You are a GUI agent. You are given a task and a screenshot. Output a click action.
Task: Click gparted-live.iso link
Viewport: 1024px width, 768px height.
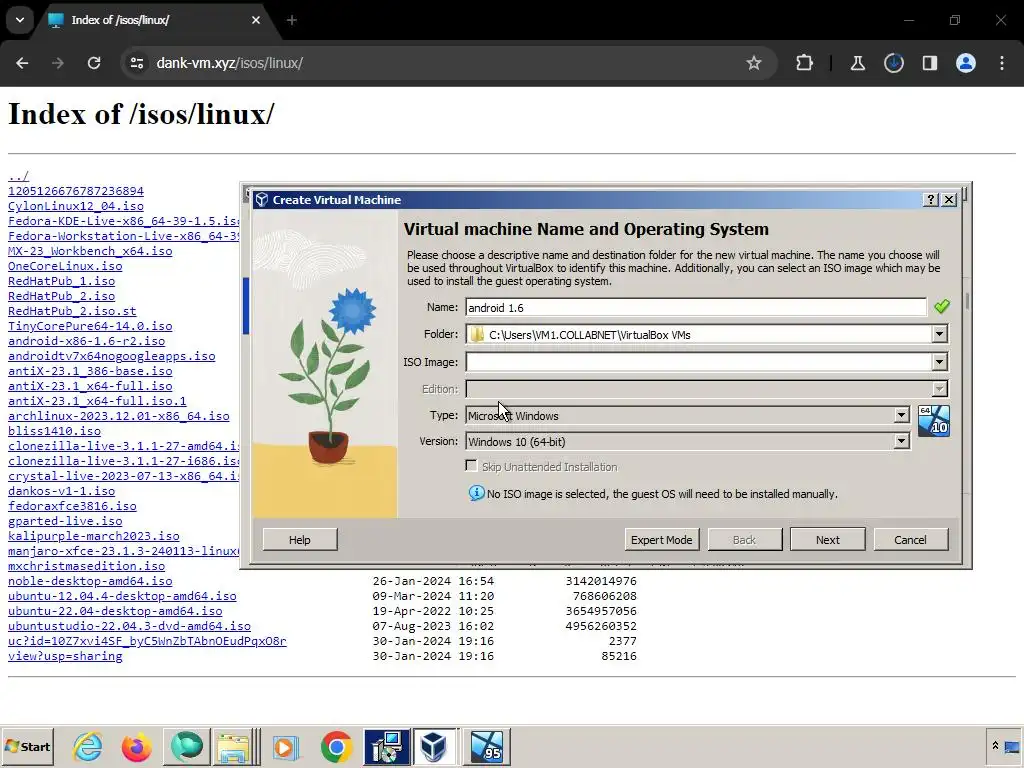coord(65,520)
